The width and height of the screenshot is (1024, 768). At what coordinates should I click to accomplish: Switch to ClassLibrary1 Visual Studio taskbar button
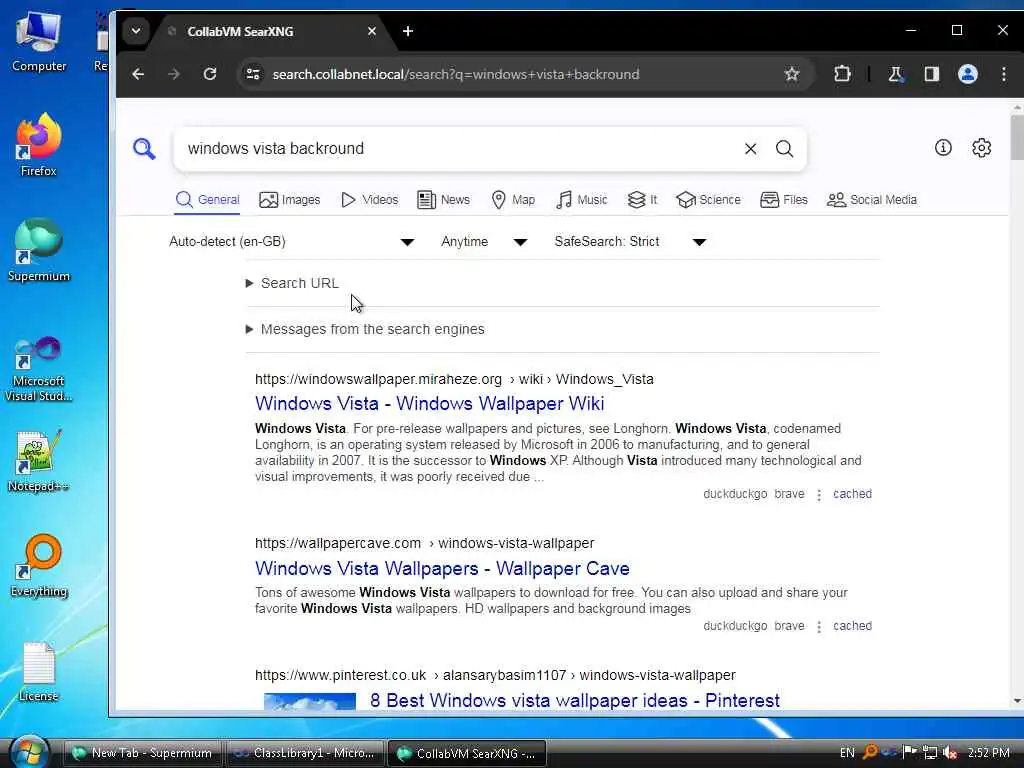coord(305,753)
